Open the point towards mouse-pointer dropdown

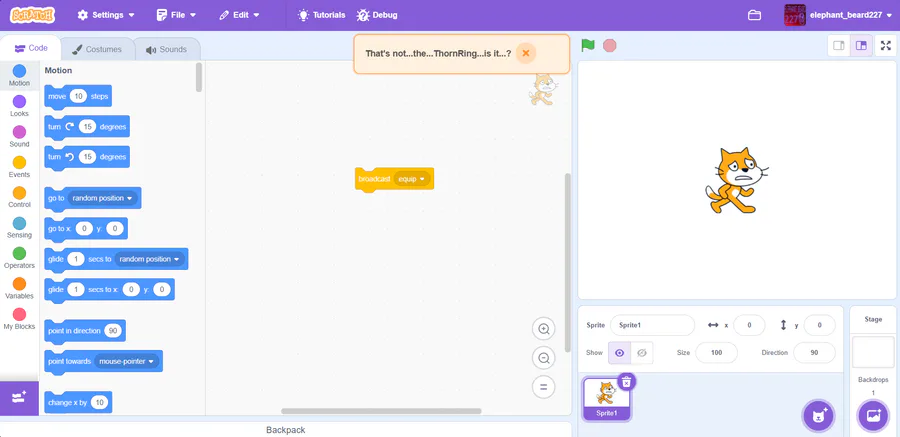point(127,361)
